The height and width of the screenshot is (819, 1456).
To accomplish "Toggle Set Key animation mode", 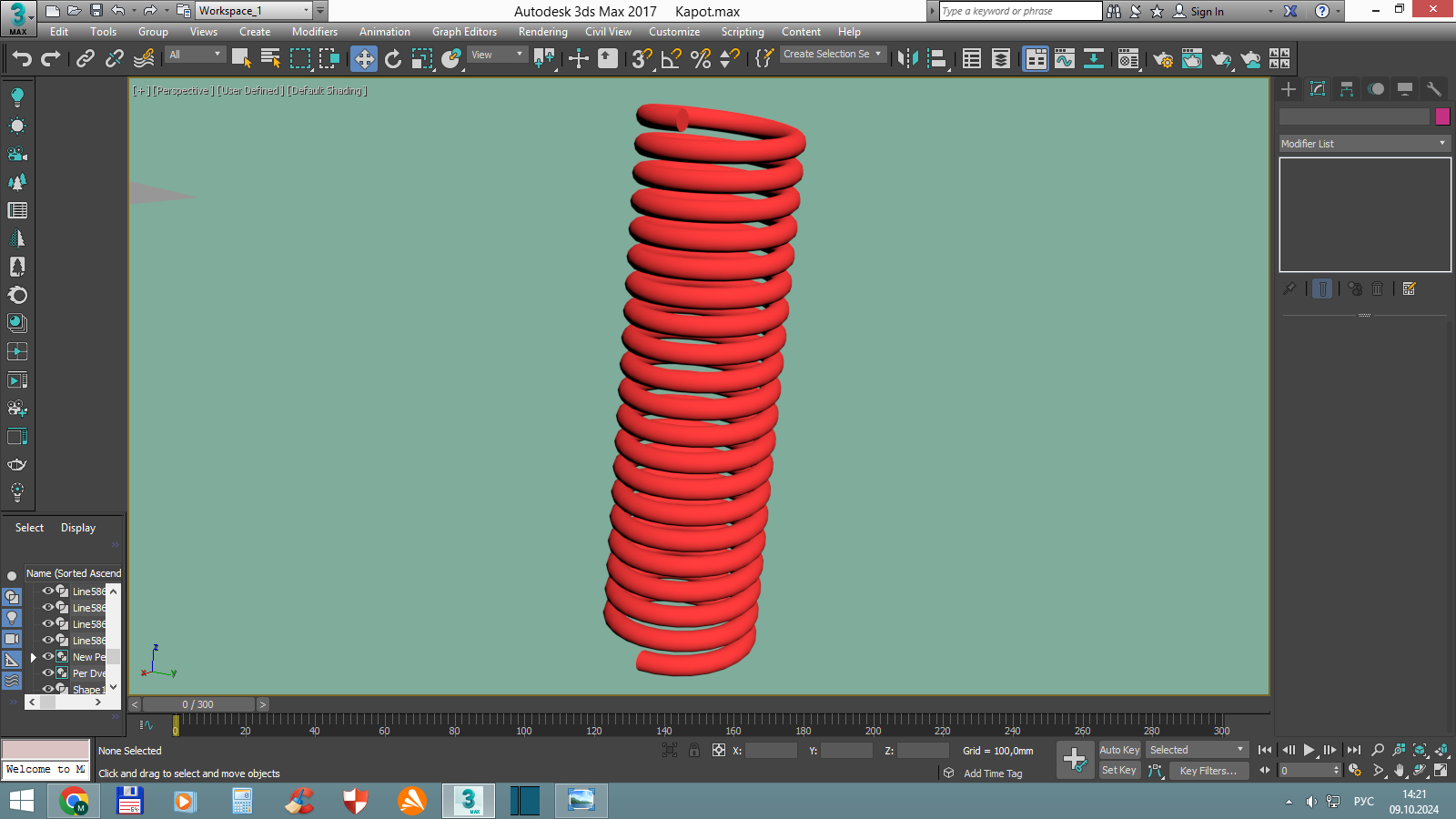I will (x=1119, y=770).
